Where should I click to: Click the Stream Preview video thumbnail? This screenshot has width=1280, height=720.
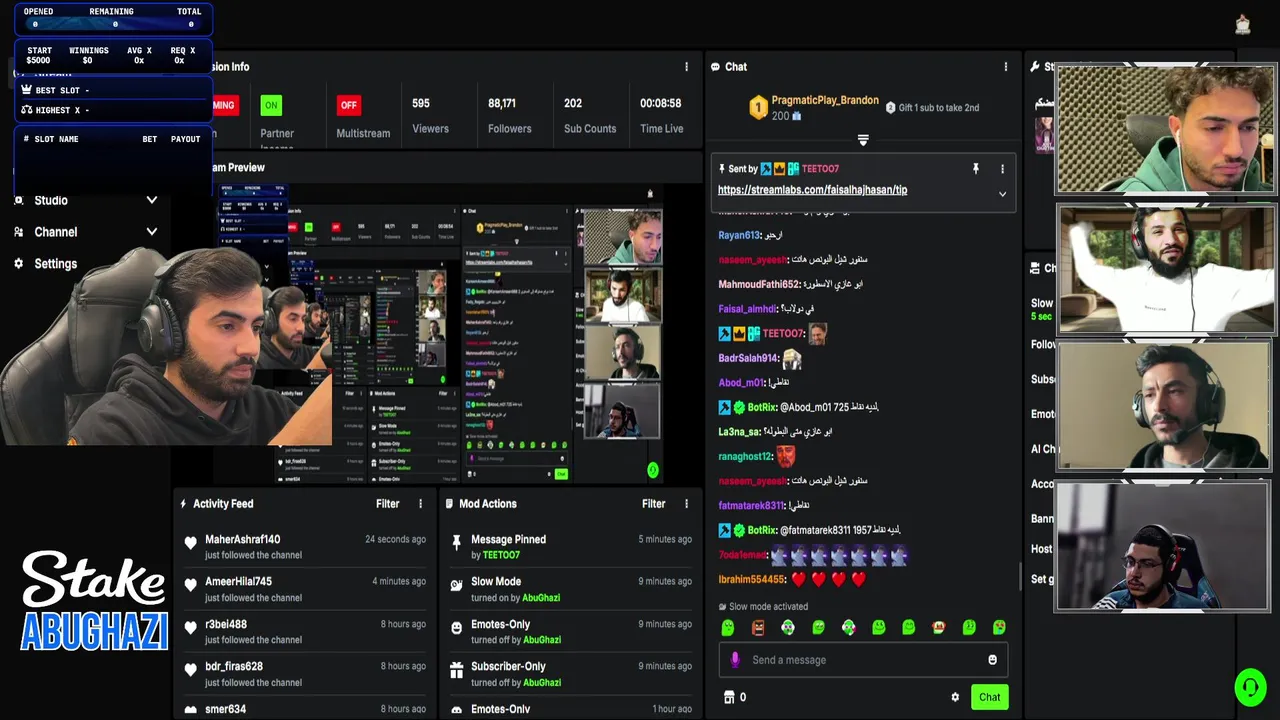tap(440, 335)
